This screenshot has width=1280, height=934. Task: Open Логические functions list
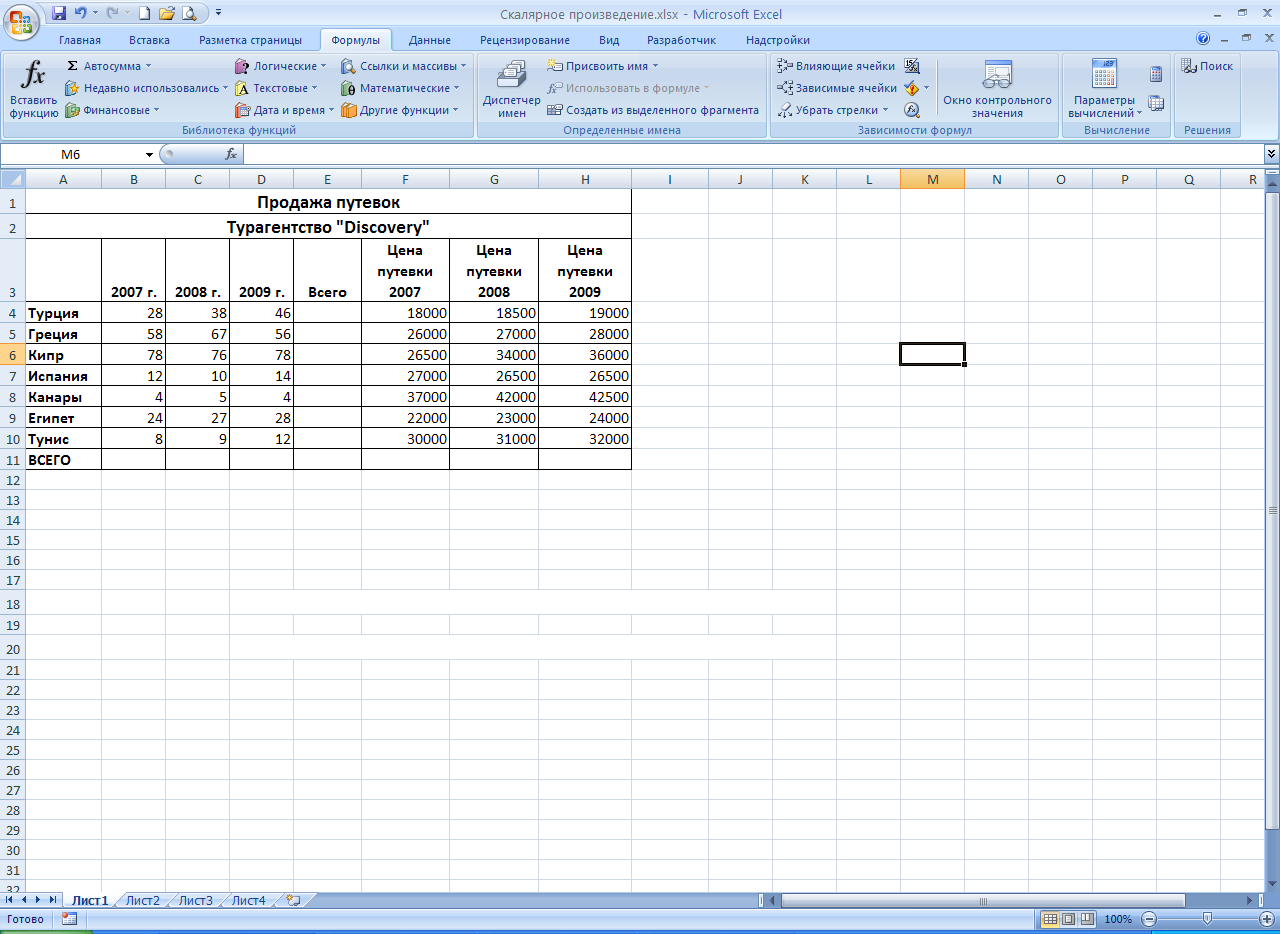pyautogui.click(x=281, y=66)
